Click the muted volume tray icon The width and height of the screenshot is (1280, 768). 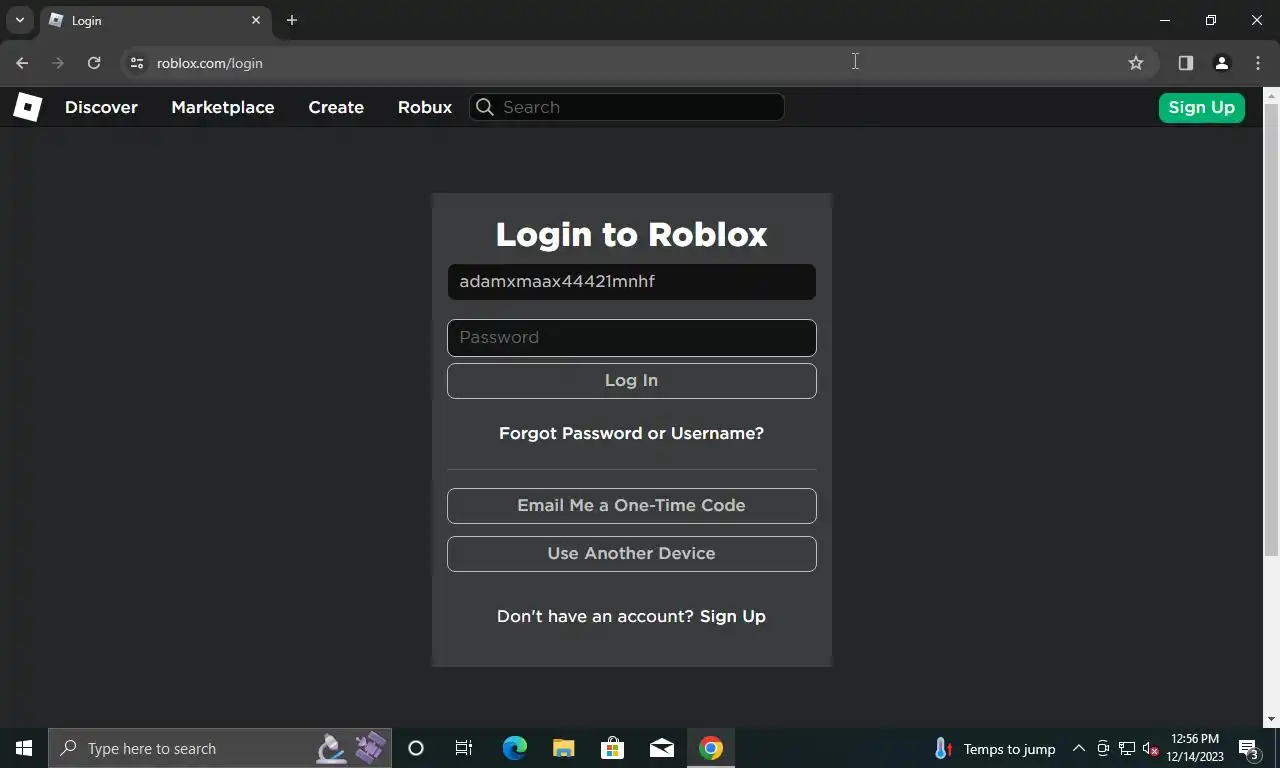(x=1150, y=748)
